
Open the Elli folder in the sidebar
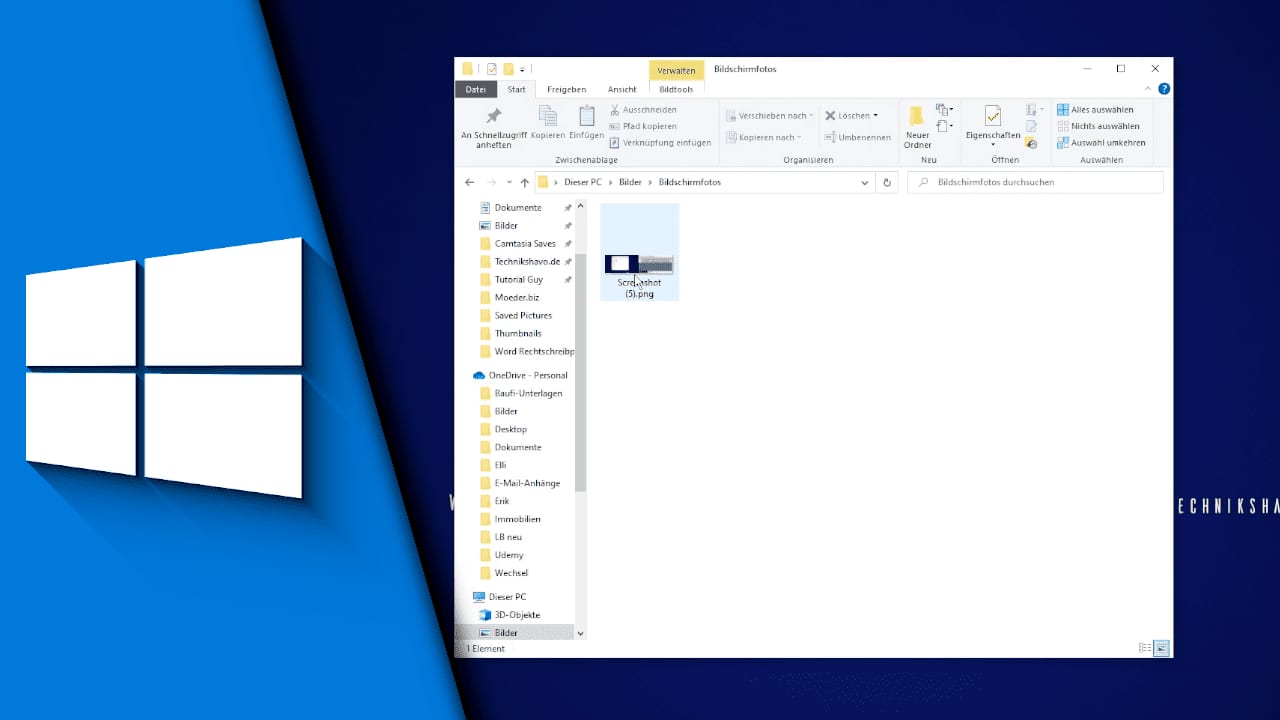tap(500, 465)
